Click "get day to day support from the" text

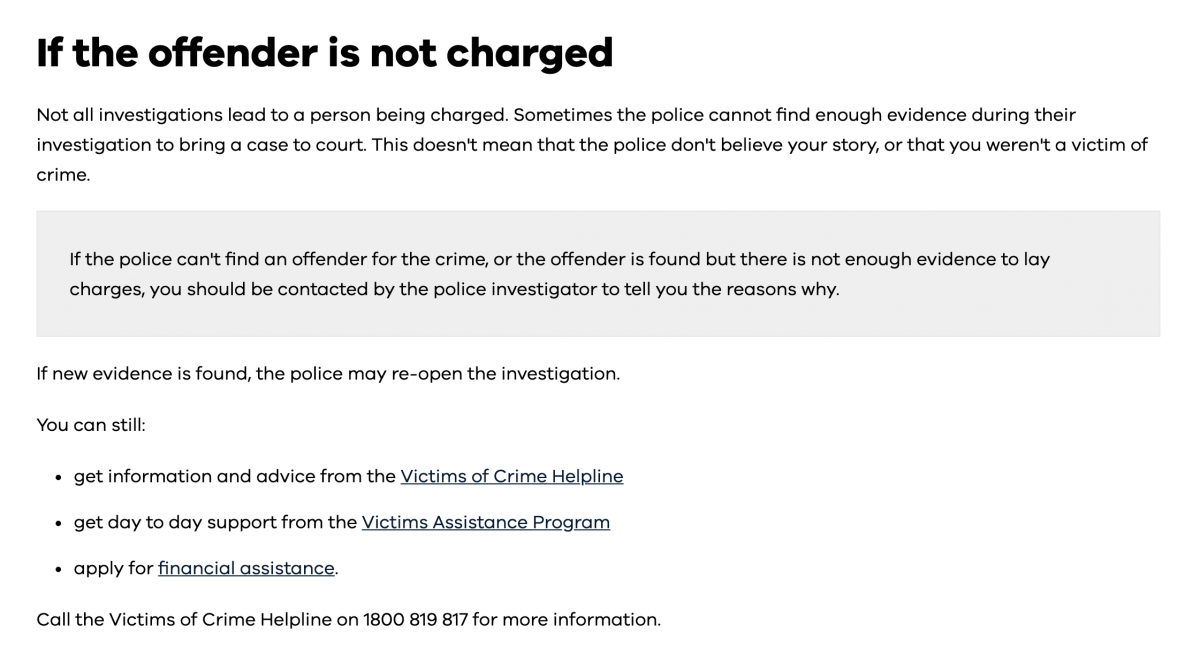coord(215,522)
